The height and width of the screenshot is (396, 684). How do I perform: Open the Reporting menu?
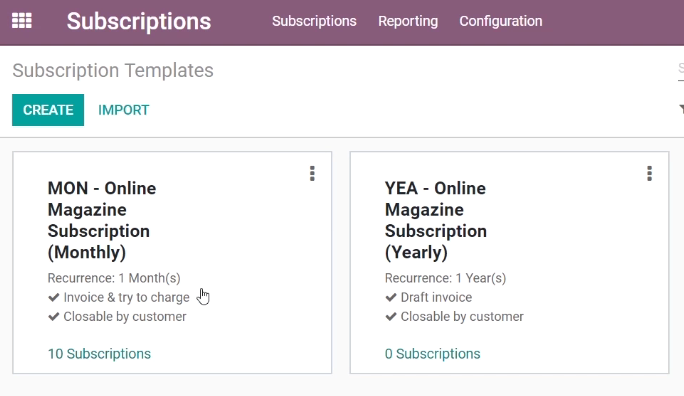[408, 21]
